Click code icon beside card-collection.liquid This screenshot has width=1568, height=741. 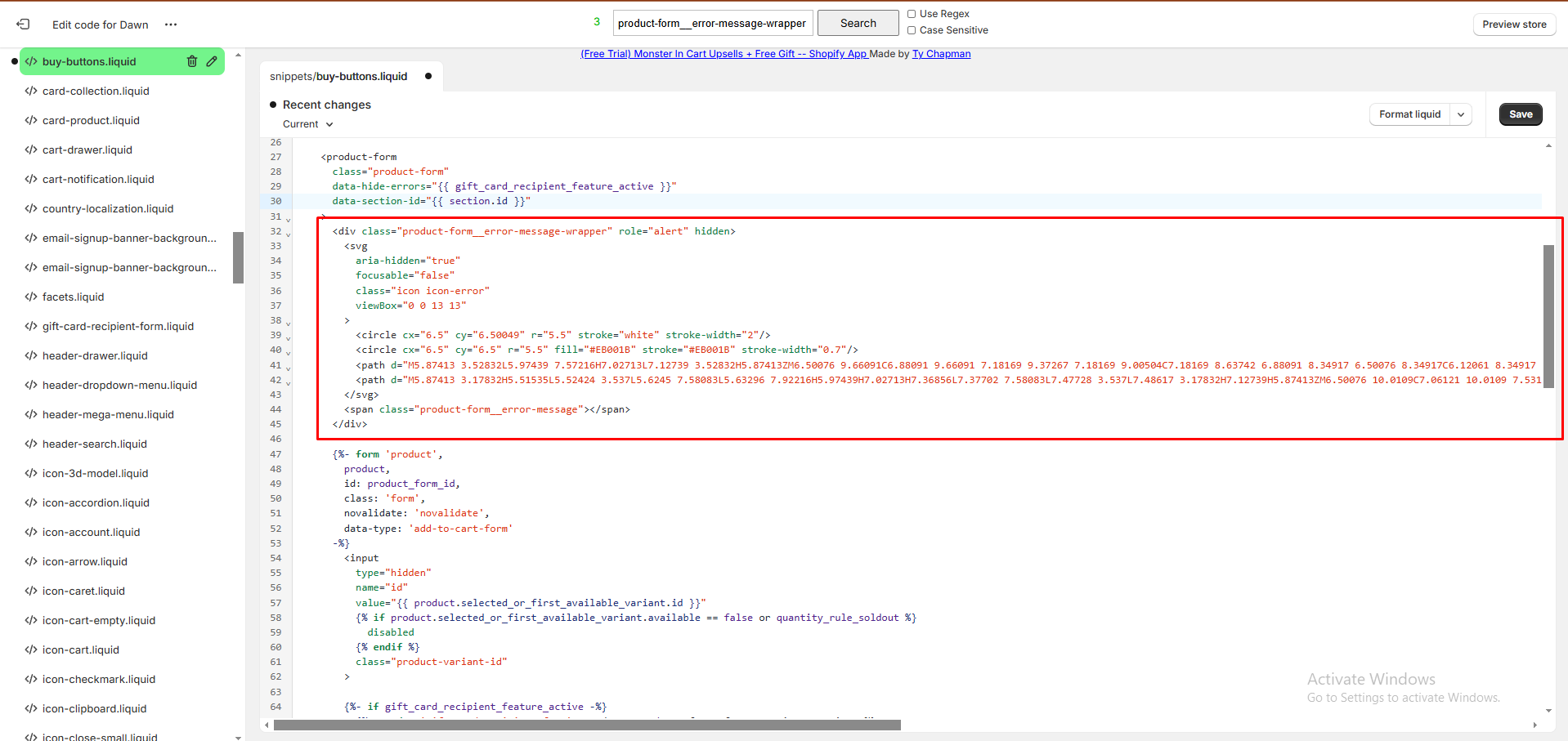click(31, 91)
